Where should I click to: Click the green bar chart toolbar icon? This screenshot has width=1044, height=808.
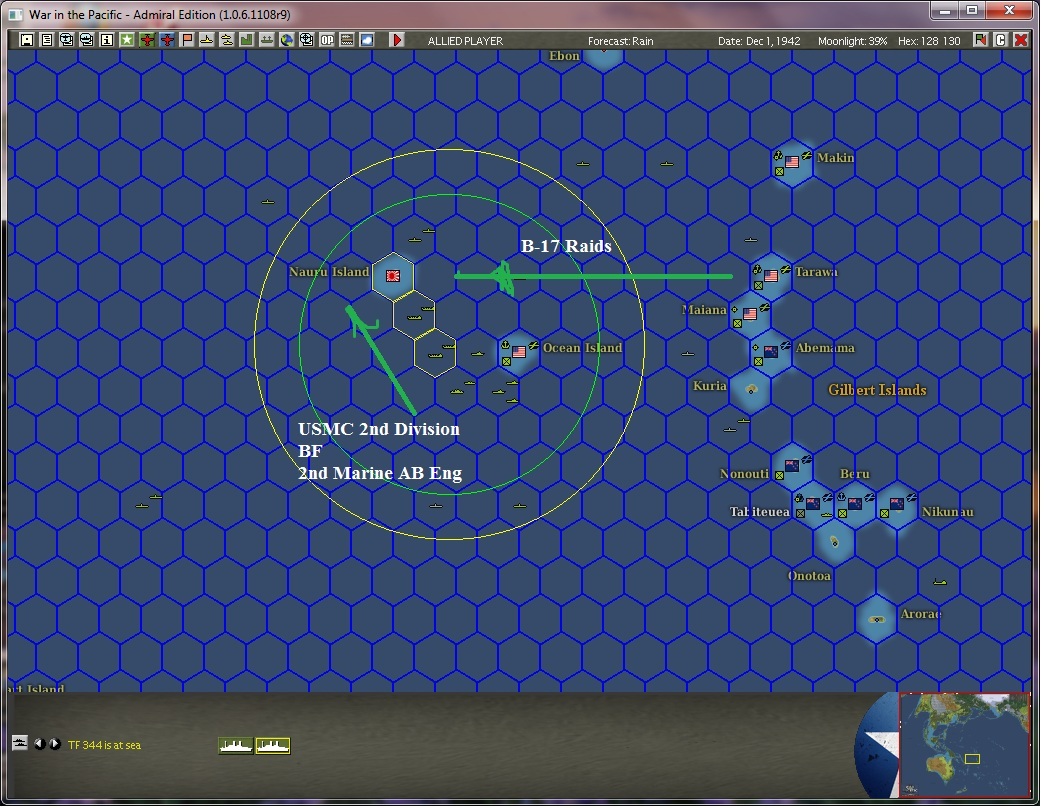coord(246,40)
